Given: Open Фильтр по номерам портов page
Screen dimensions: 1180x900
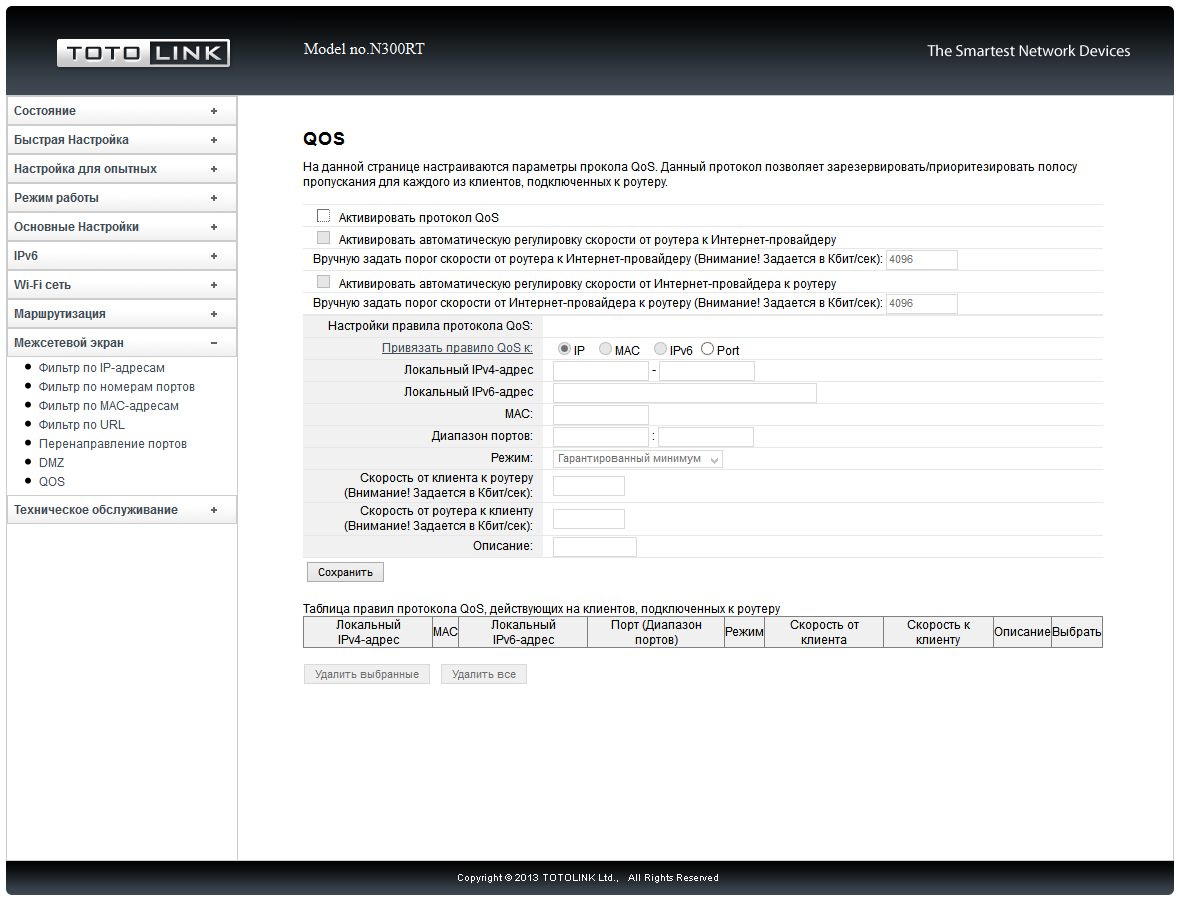Looking at the screenshot, I should 117,387.
